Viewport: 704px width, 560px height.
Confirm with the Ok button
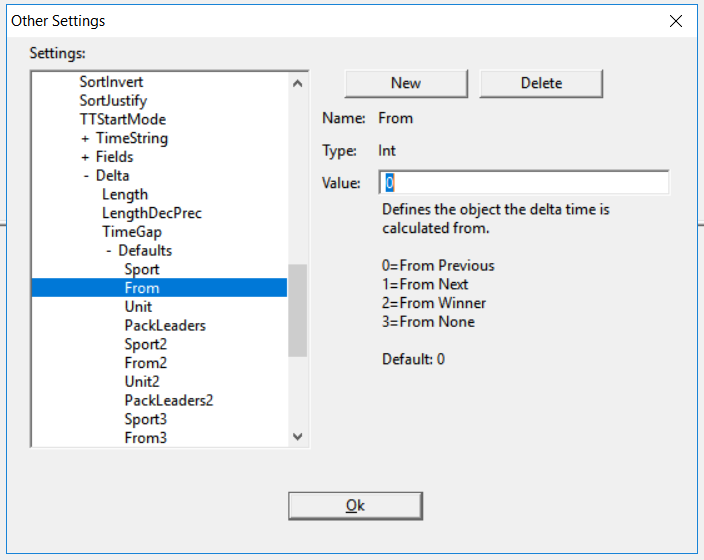click(355, 506)
